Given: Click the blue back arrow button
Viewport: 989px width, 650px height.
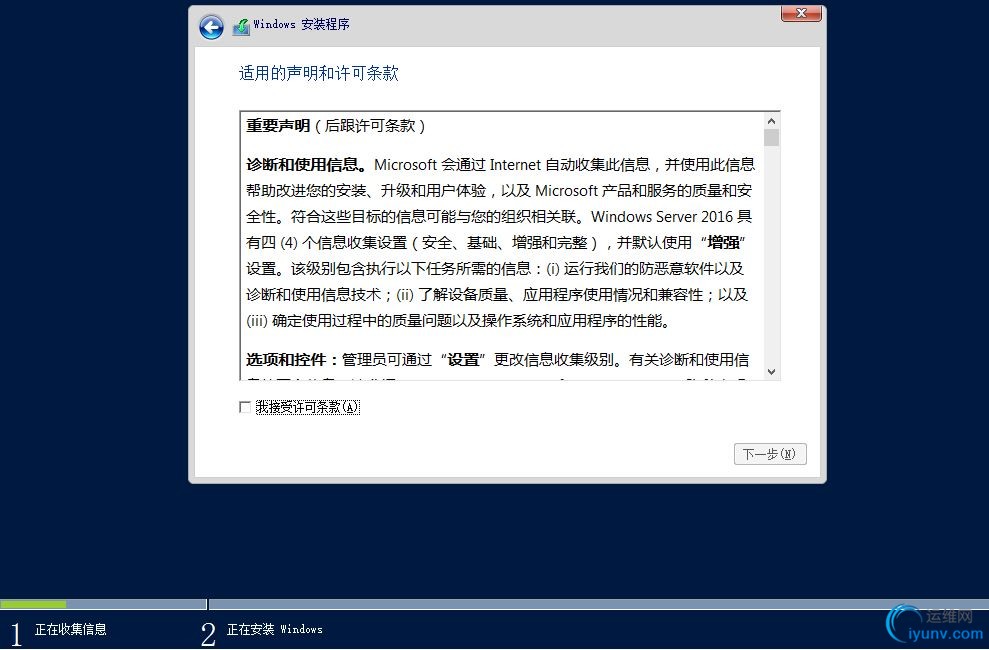Looking at the screenshot, I should click(211, 27).
